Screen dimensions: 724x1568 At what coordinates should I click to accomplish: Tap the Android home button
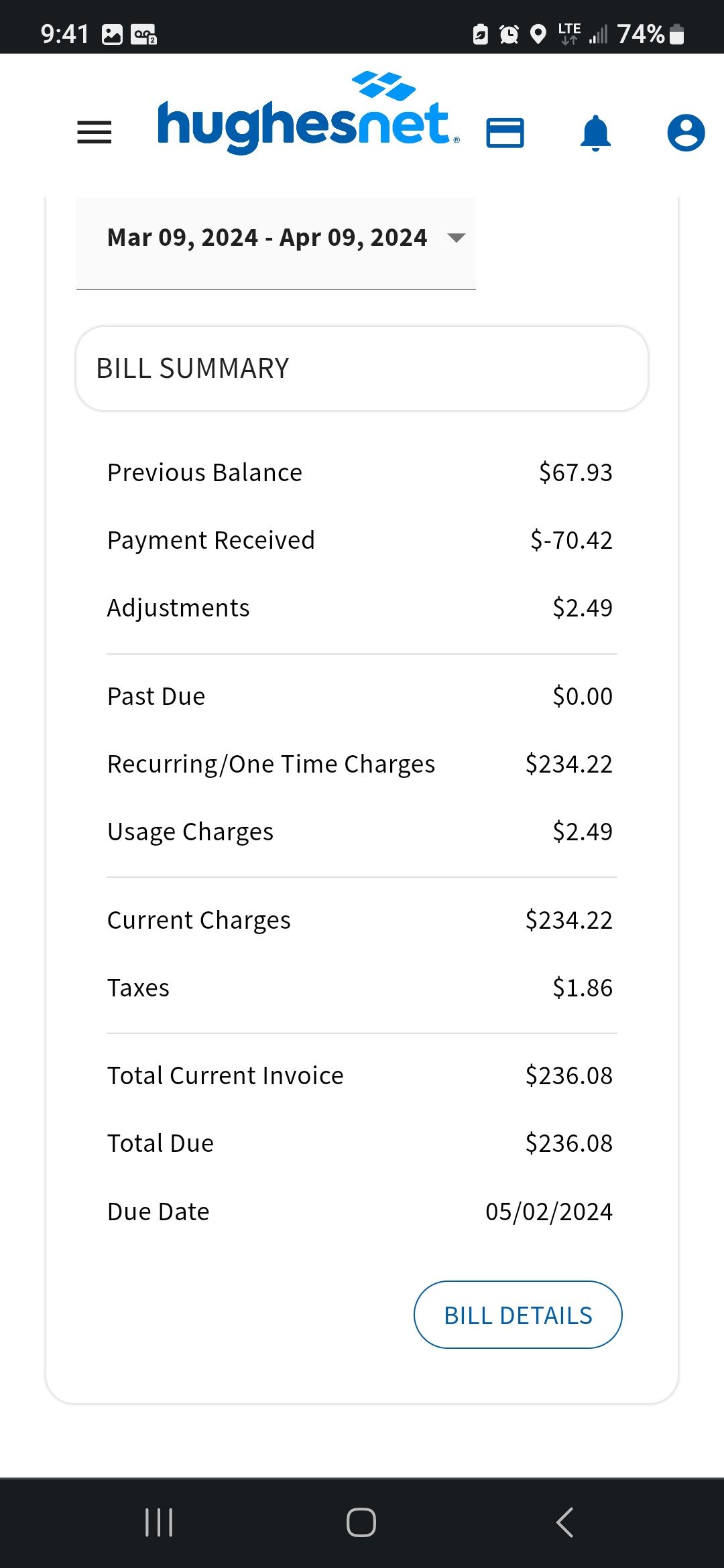tap(361, 1522)
